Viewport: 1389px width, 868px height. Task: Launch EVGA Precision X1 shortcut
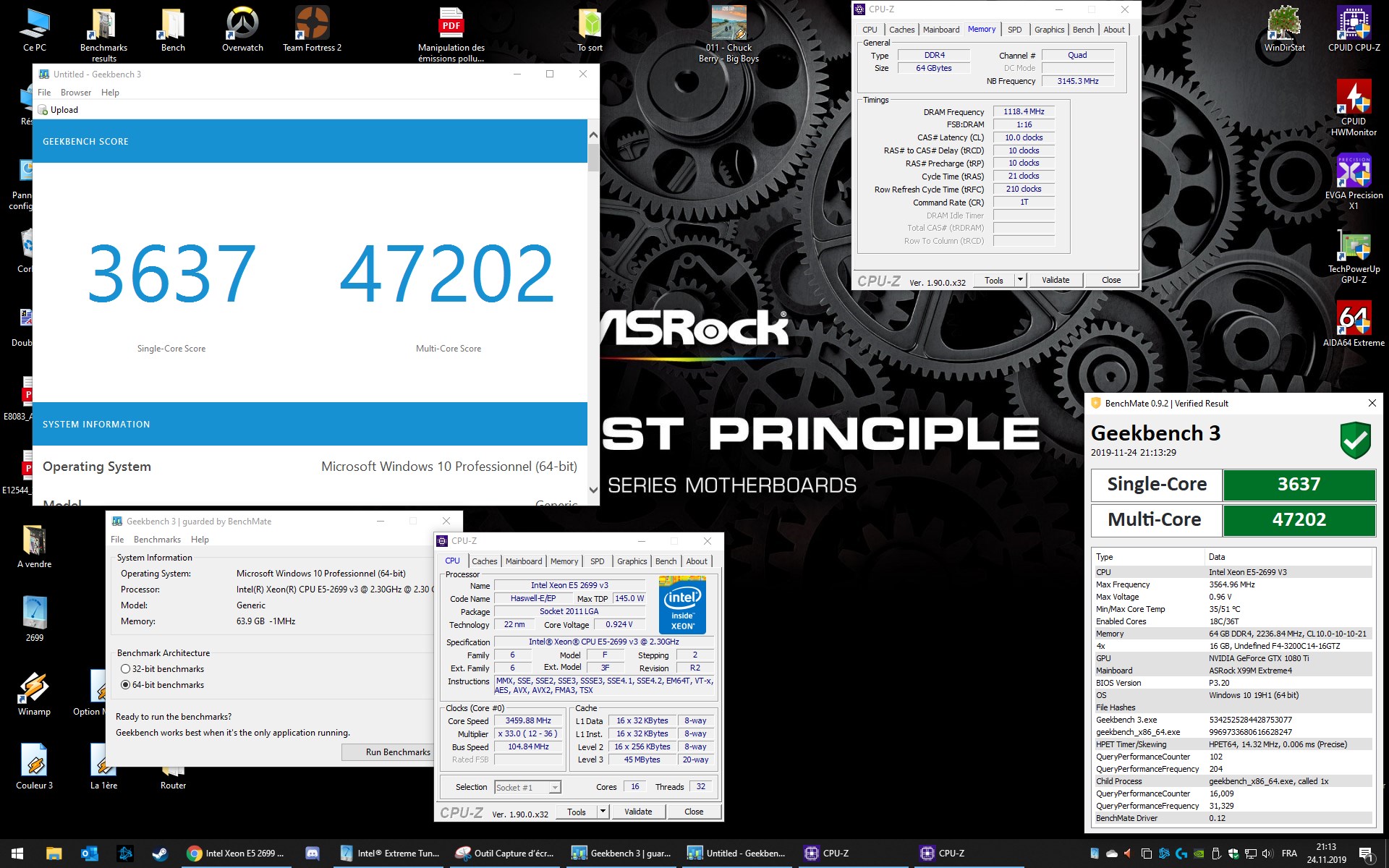point(1354,182)
